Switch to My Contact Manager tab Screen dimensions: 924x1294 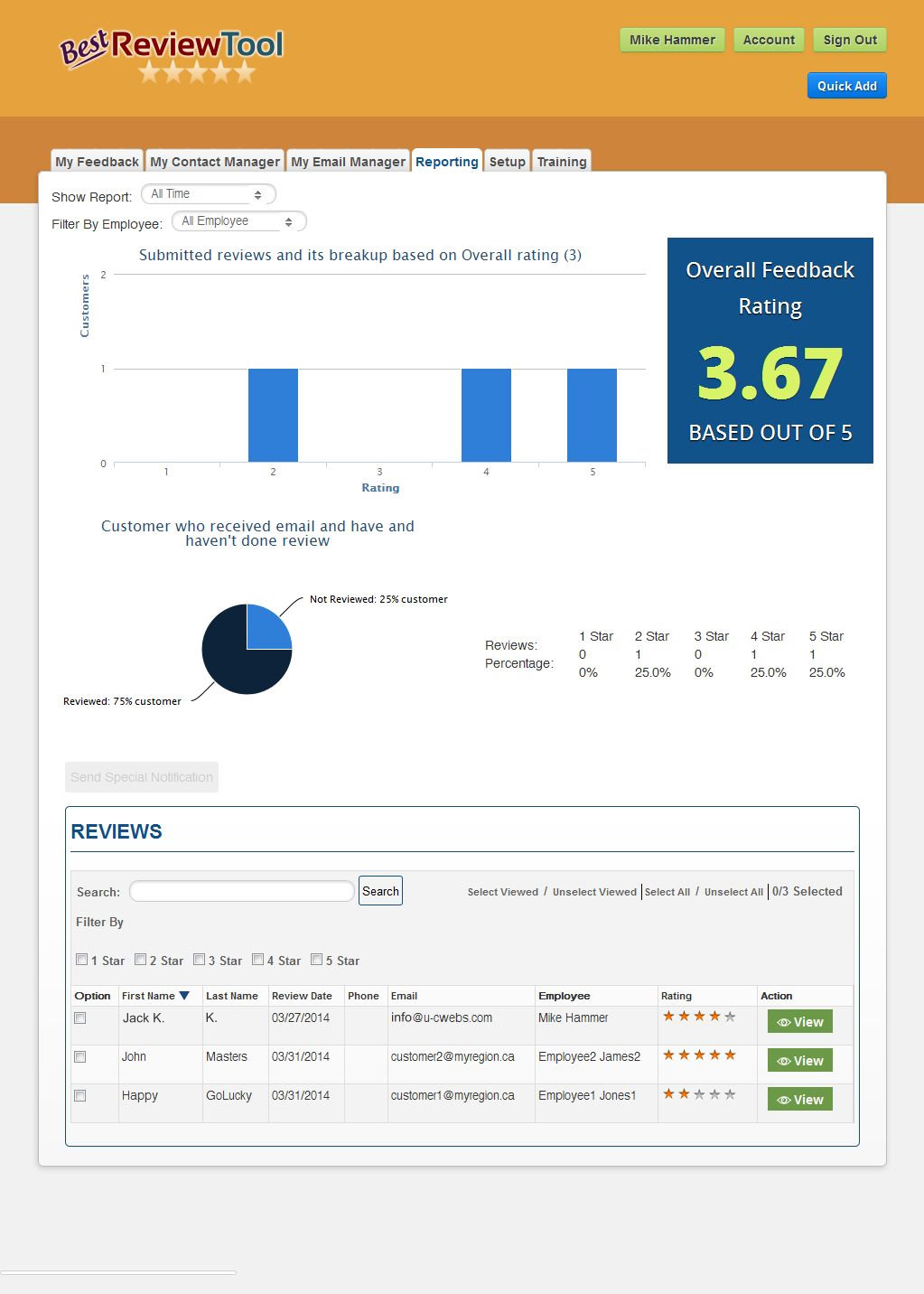[x=215, y=162]
